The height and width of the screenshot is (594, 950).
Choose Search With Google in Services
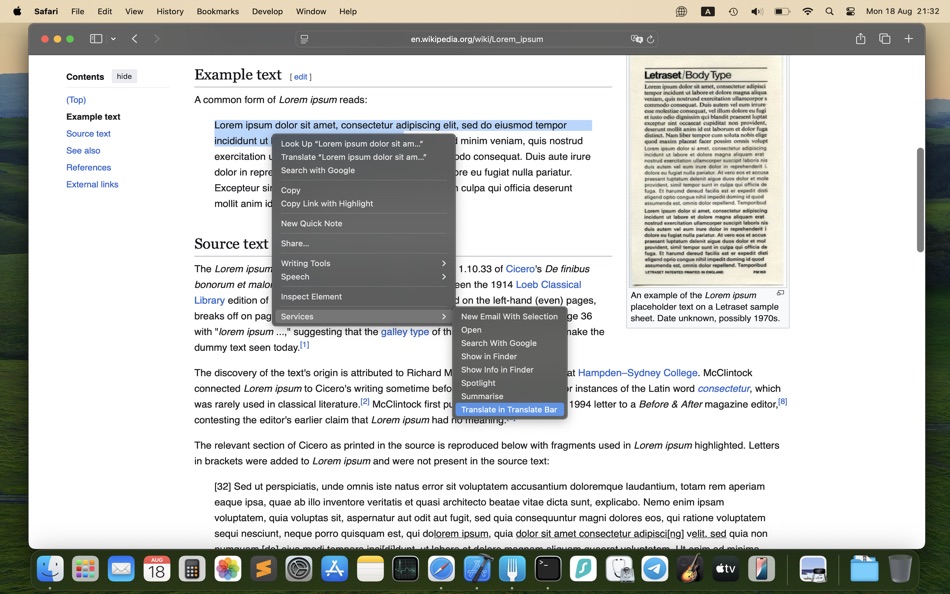click(510, 343)
